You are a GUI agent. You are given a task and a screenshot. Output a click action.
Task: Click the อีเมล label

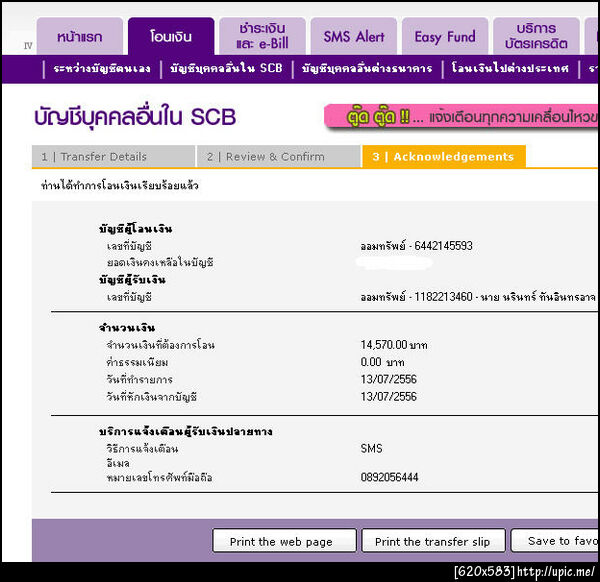coord(118,463)
